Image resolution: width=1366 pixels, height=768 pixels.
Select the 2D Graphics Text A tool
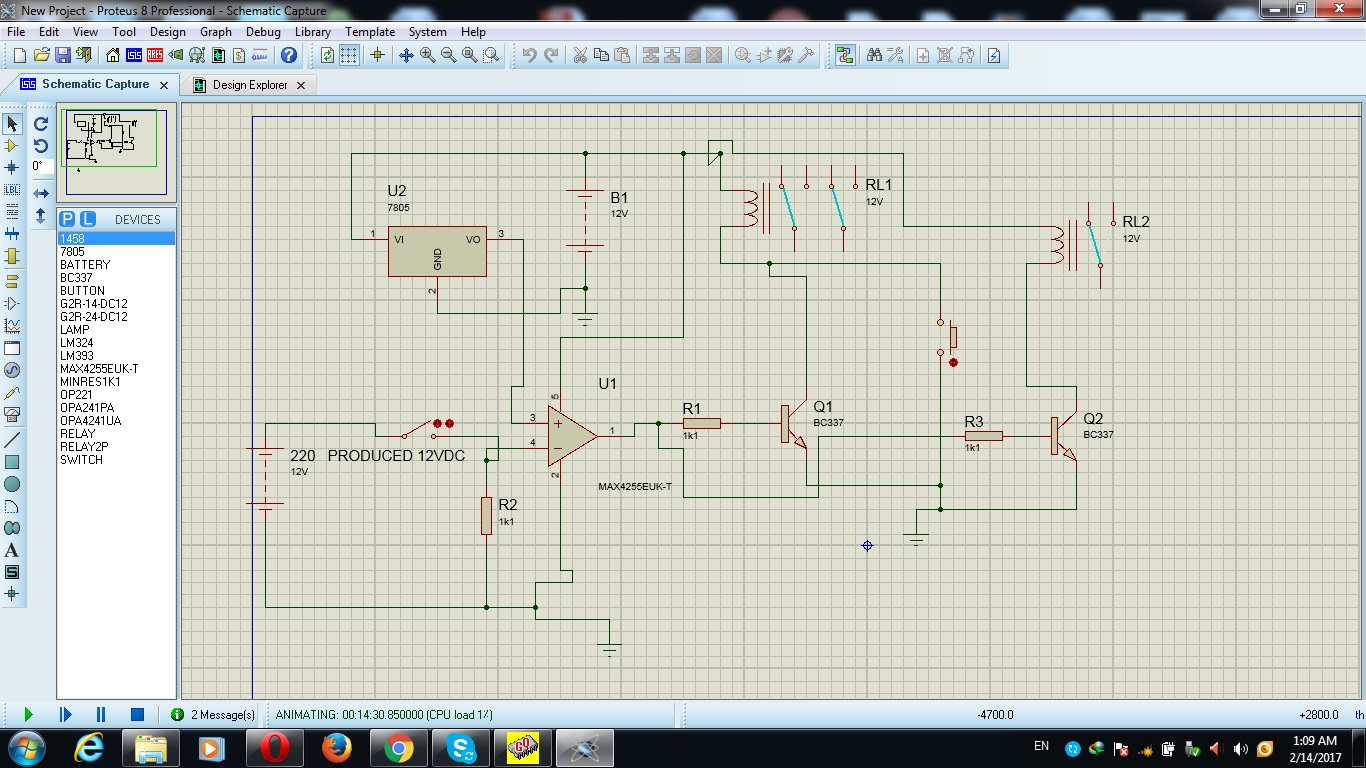click(12, 550)
